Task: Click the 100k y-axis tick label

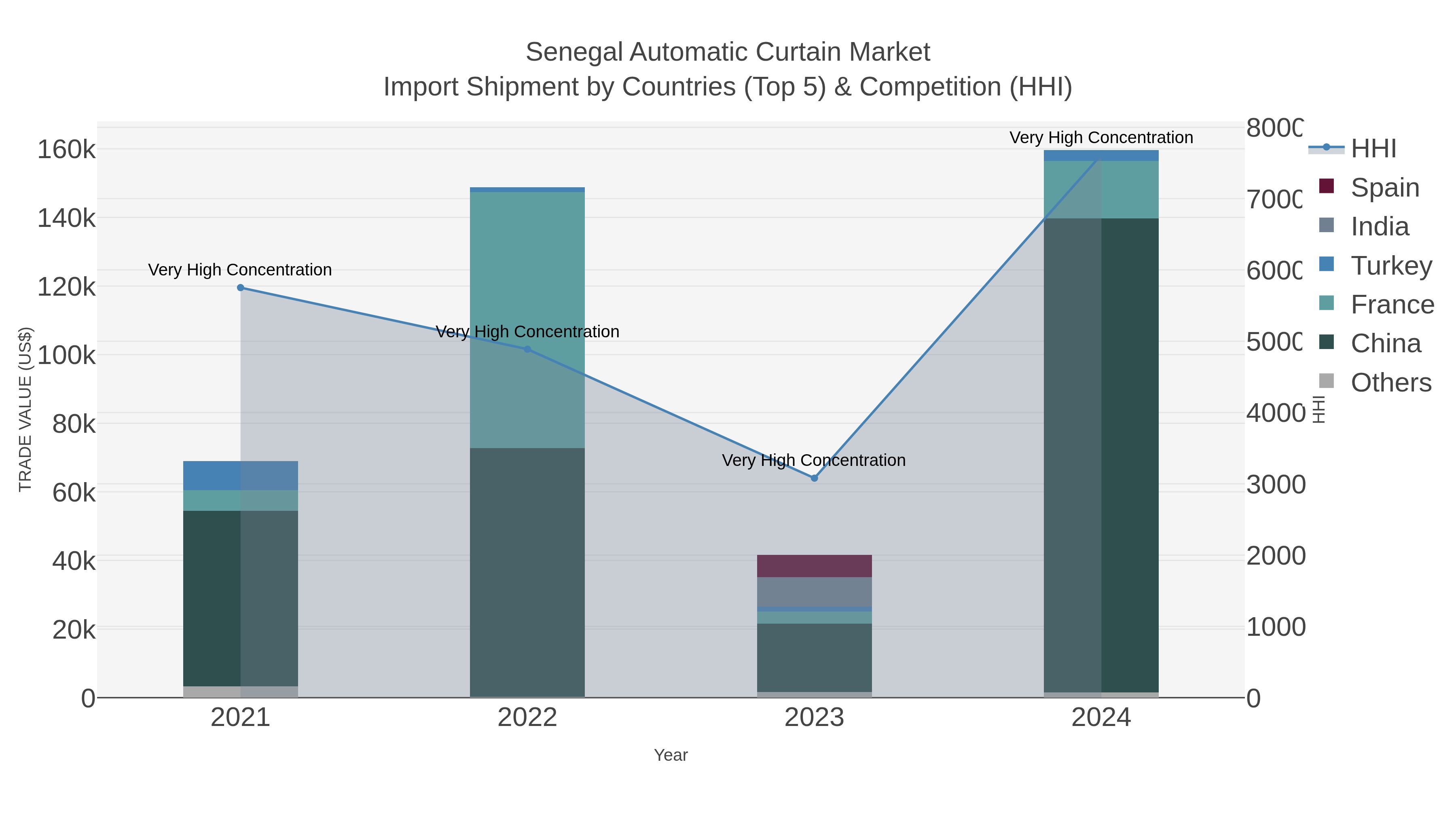Action: (67, 356)
